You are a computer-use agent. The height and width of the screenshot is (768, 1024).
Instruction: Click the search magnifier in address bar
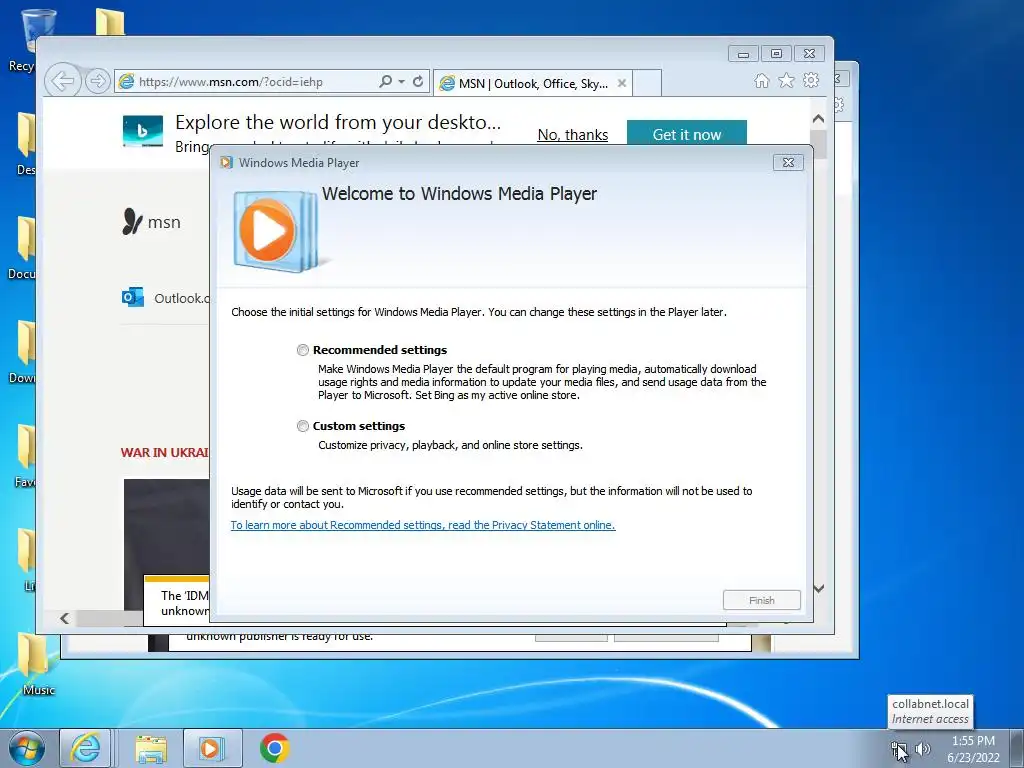click(x=386, y=81)
